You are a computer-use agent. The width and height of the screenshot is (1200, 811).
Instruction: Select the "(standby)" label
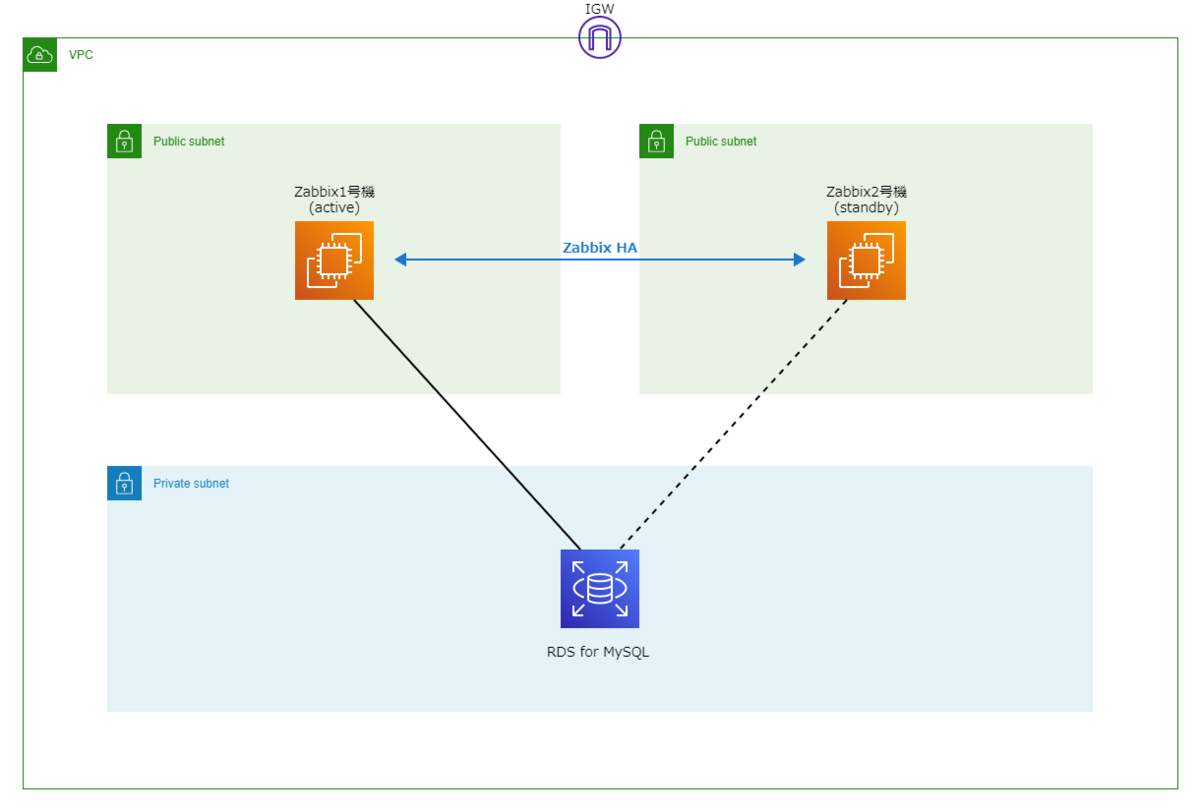[866, 208]
